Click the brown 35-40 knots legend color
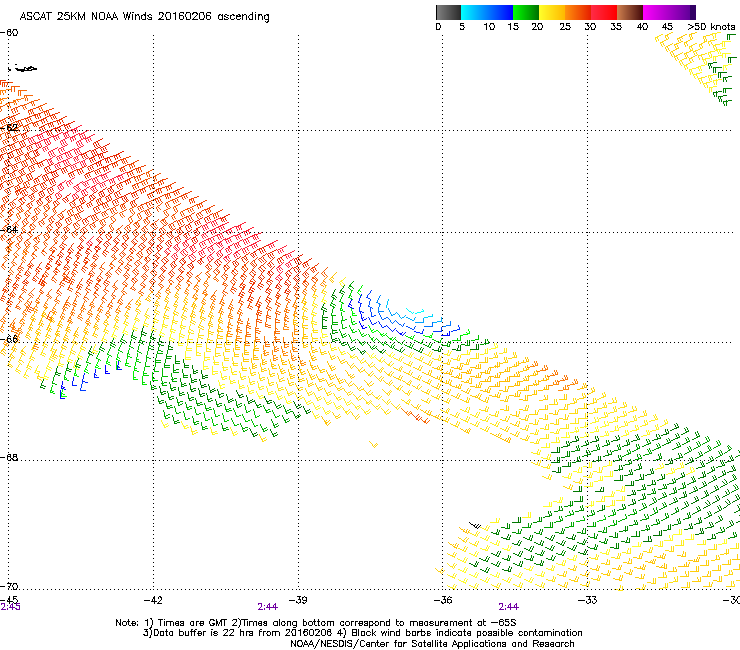The height and width of the screenshot is (650, 740). click(x=630, y=12)
